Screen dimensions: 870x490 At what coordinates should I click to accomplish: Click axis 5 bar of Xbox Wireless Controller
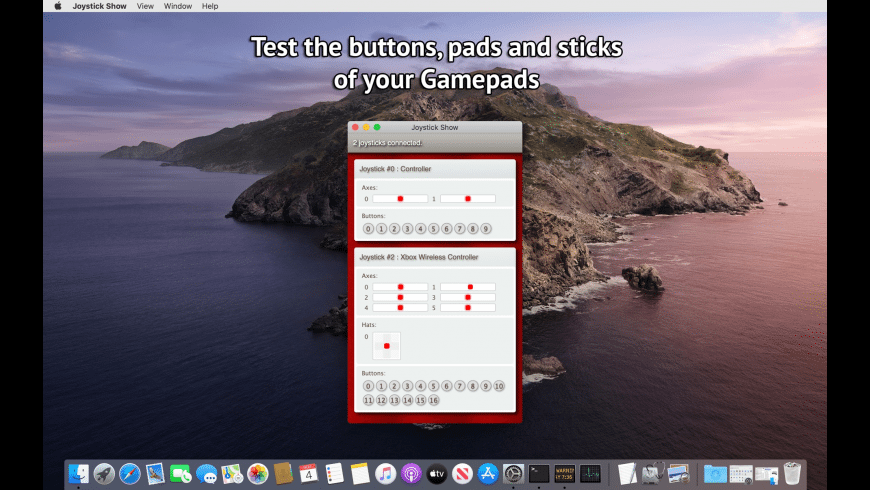[468, 307]
